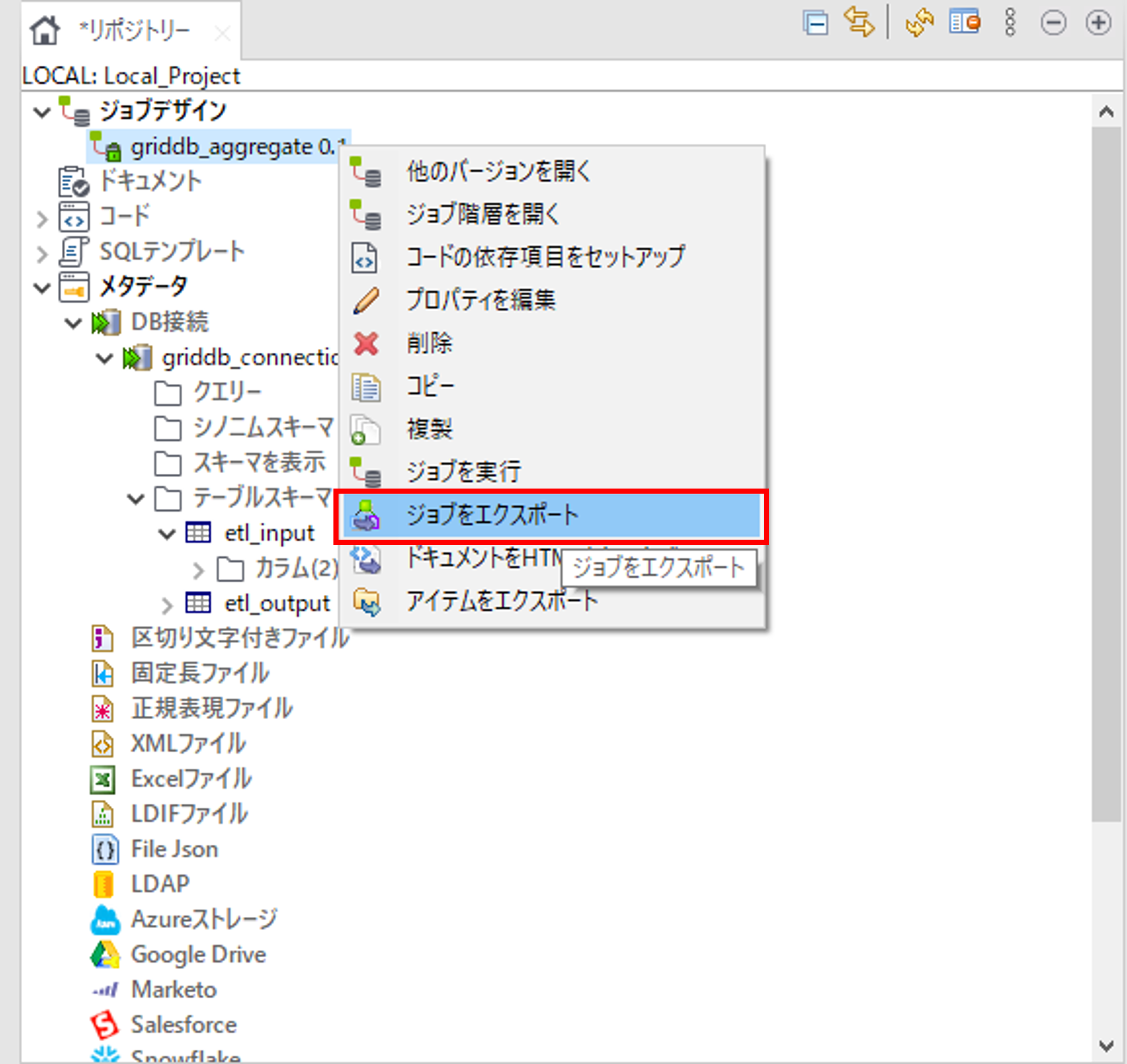
Task: Click the minus minimize view icon
Action: 1053,23
